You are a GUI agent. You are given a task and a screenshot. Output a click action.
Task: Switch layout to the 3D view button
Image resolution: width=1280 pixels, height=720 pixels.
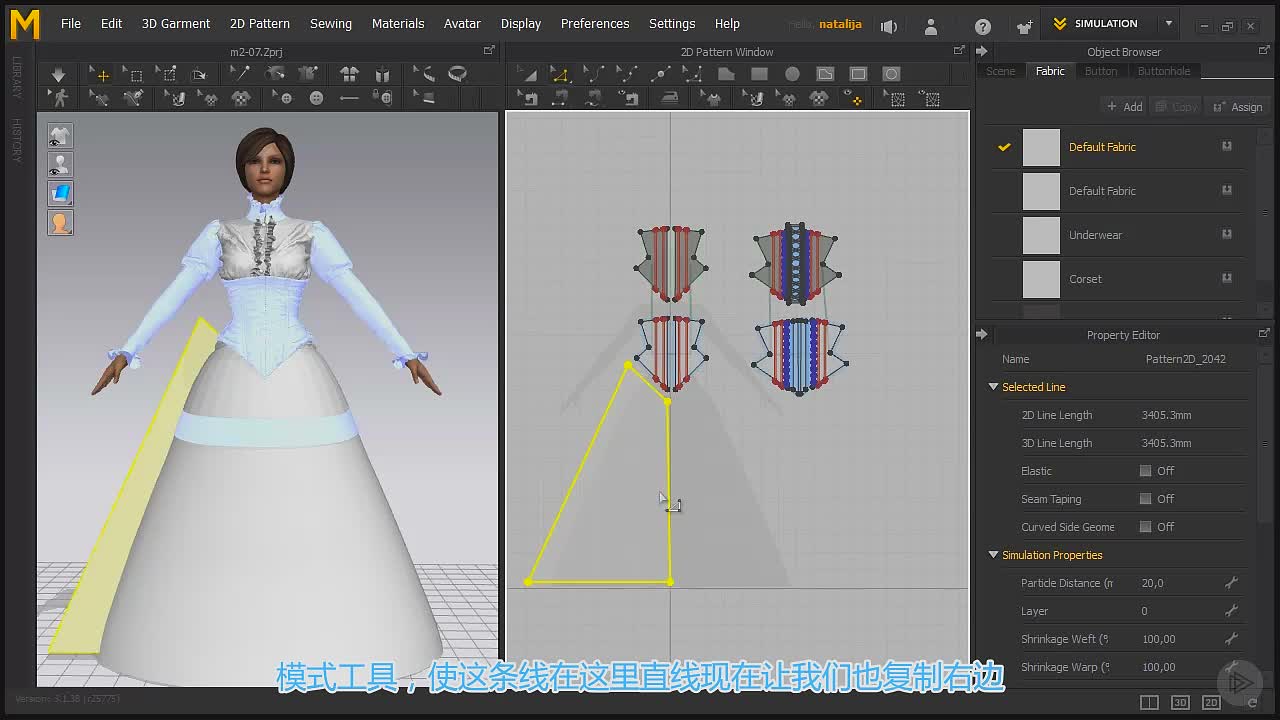pos(1180,703)
